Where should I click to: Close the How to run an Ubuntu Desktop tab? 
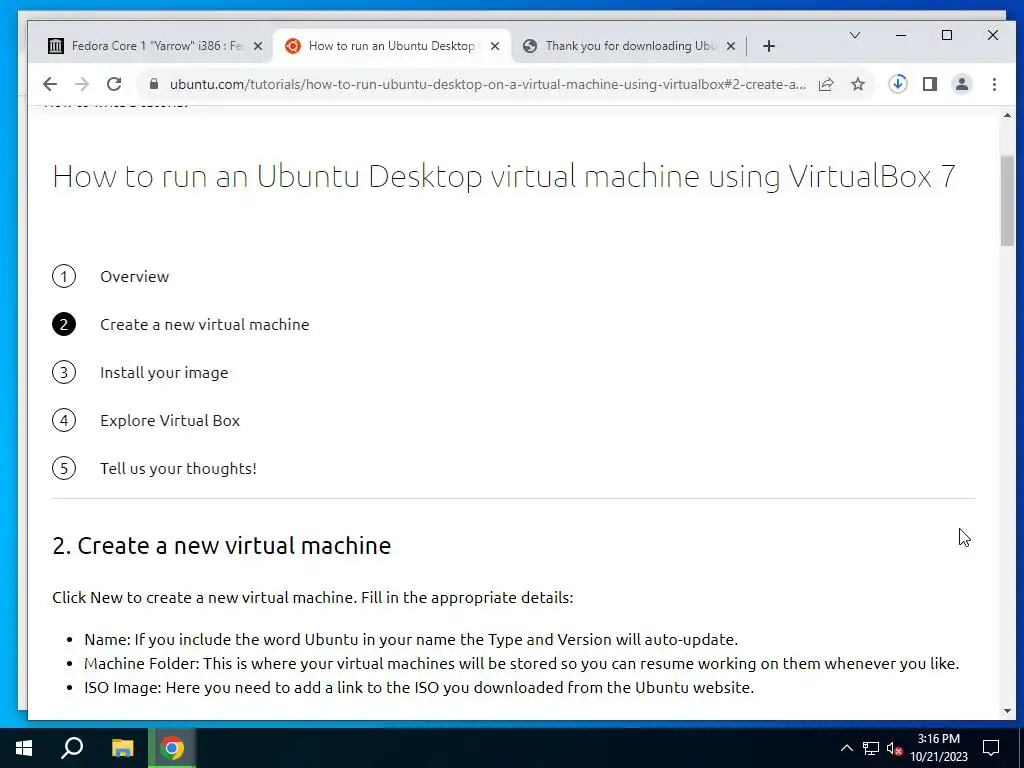[x=495, y=46]
